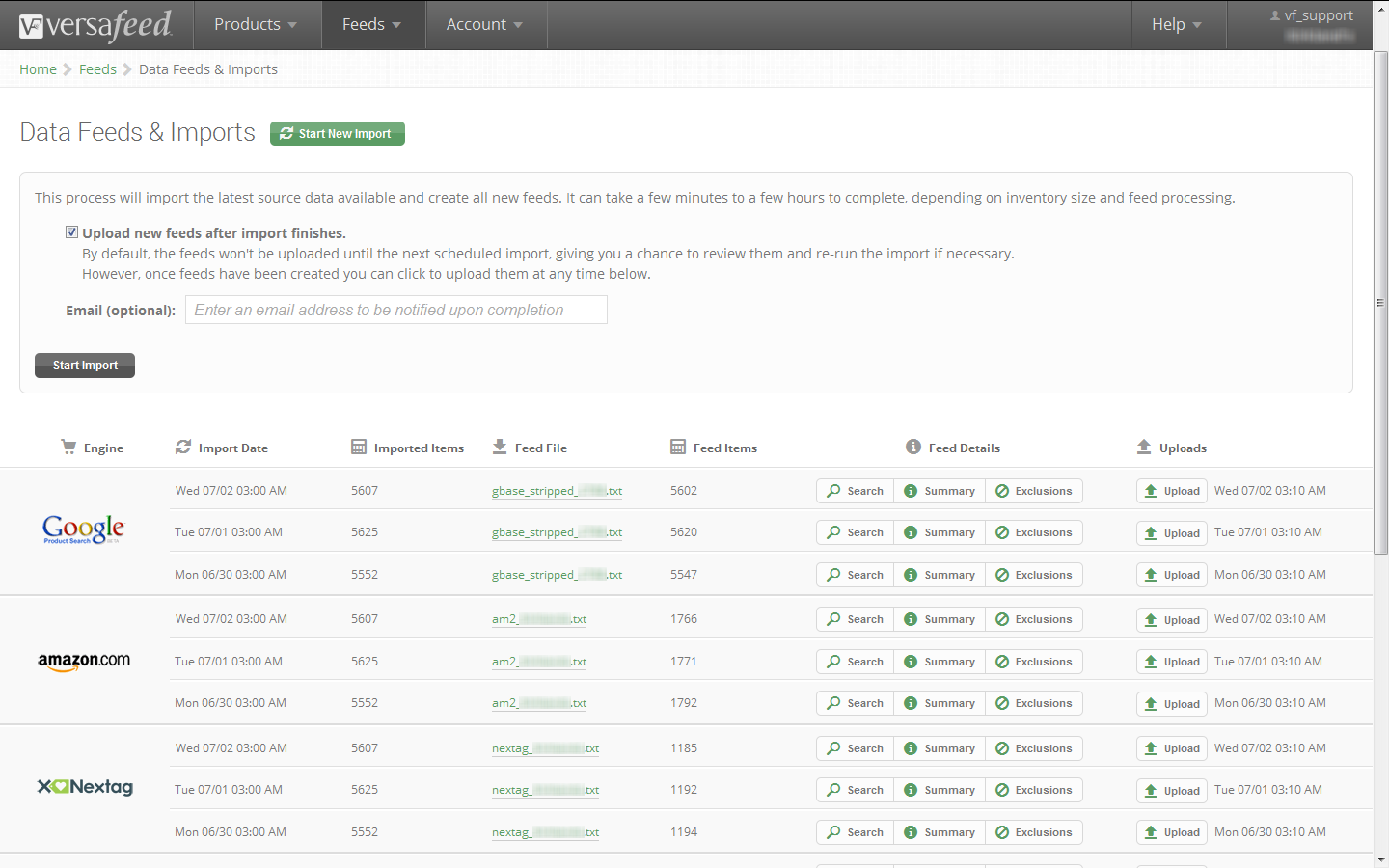
Task: Click the Google 5602 feed items value
Action: [x=684, y=491]
